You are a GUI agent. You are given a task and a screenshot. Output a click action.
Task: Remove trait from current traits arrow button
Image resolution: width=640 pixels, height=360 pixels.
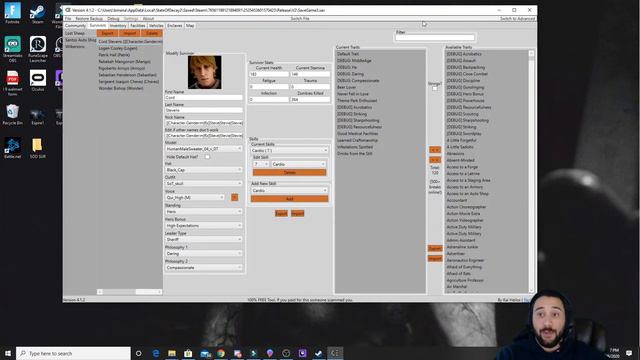coord(435,160)
